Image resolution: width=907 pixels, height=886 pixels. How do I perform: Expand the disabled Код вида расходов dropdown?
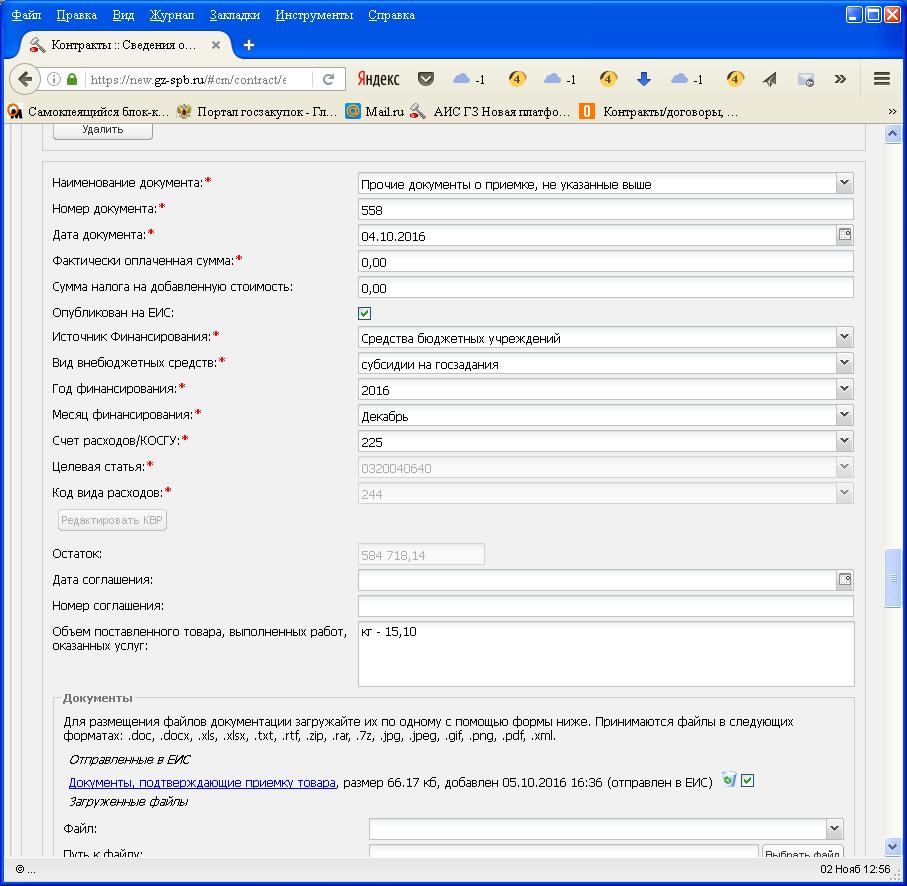[x=845, y=493]
